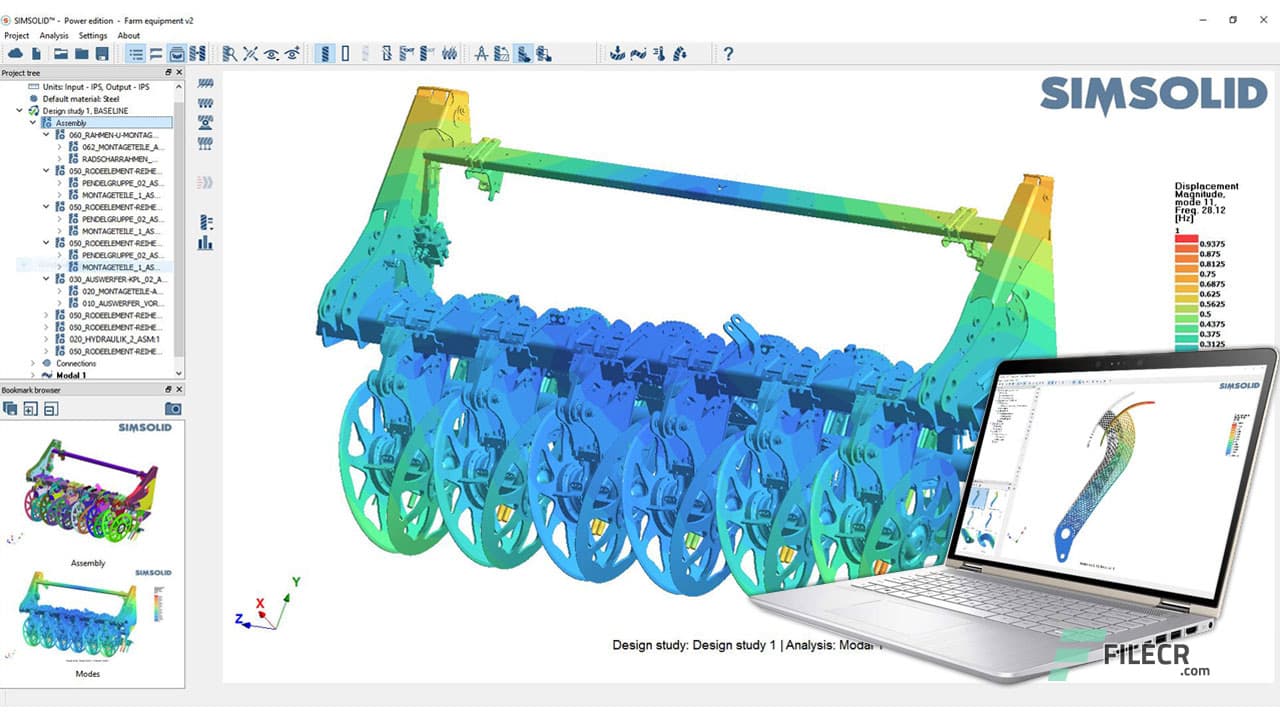Toggle the highlighted connections icon
The image size is (1280, 720).
point(177,53)
